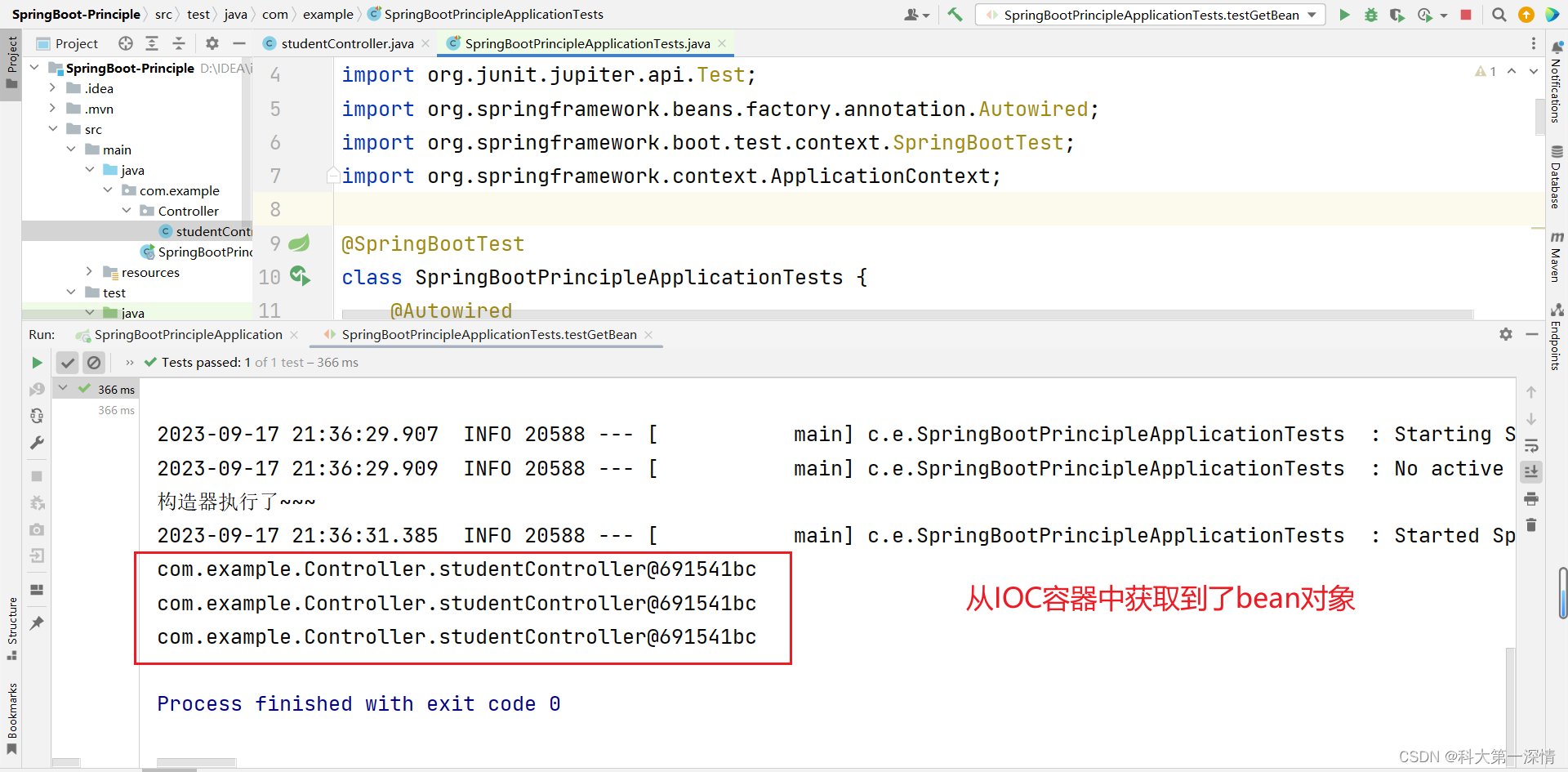Viewport: 1568px width, 772px height.
Task: Toggle show ignored tests
Action: tap(94, 363)
